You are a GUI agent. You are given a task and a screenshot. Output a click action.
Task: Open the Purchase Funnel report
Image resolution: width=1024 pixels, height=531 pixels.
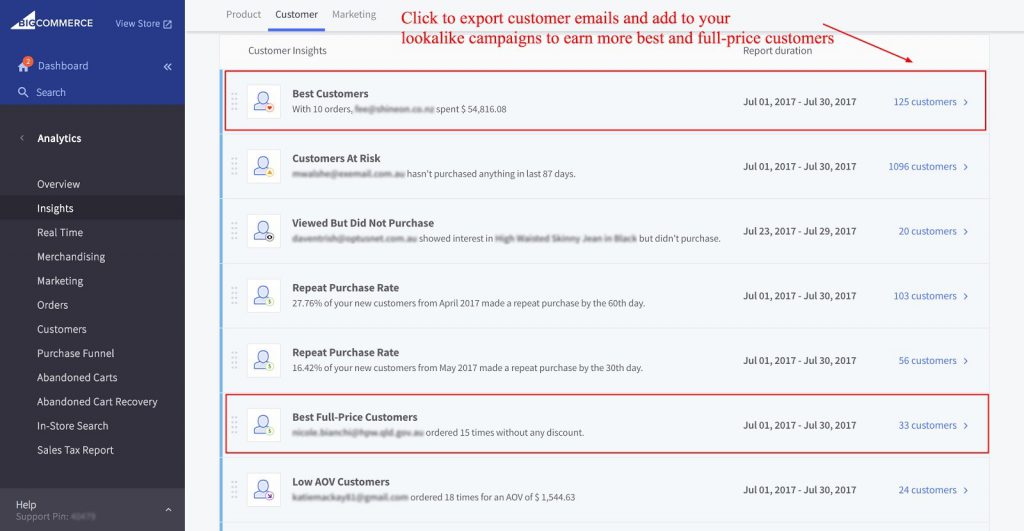pos(76,353)
